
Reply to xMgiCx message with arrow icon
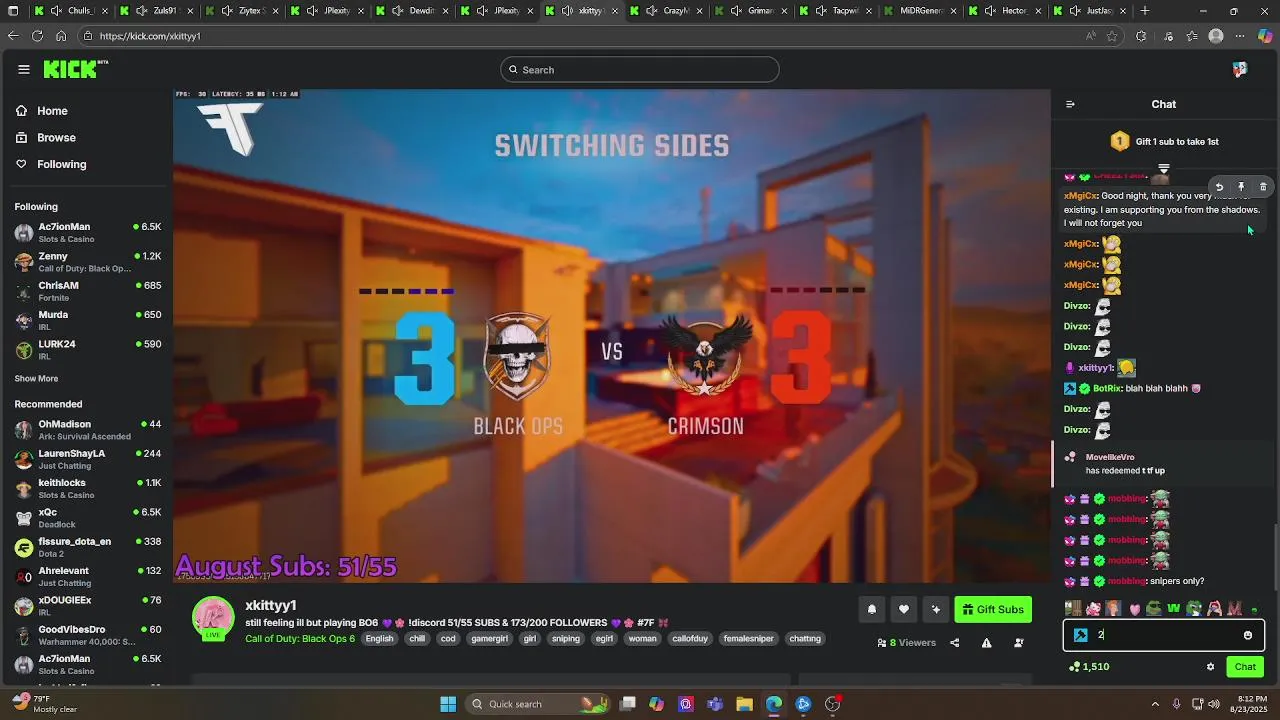1219,187
